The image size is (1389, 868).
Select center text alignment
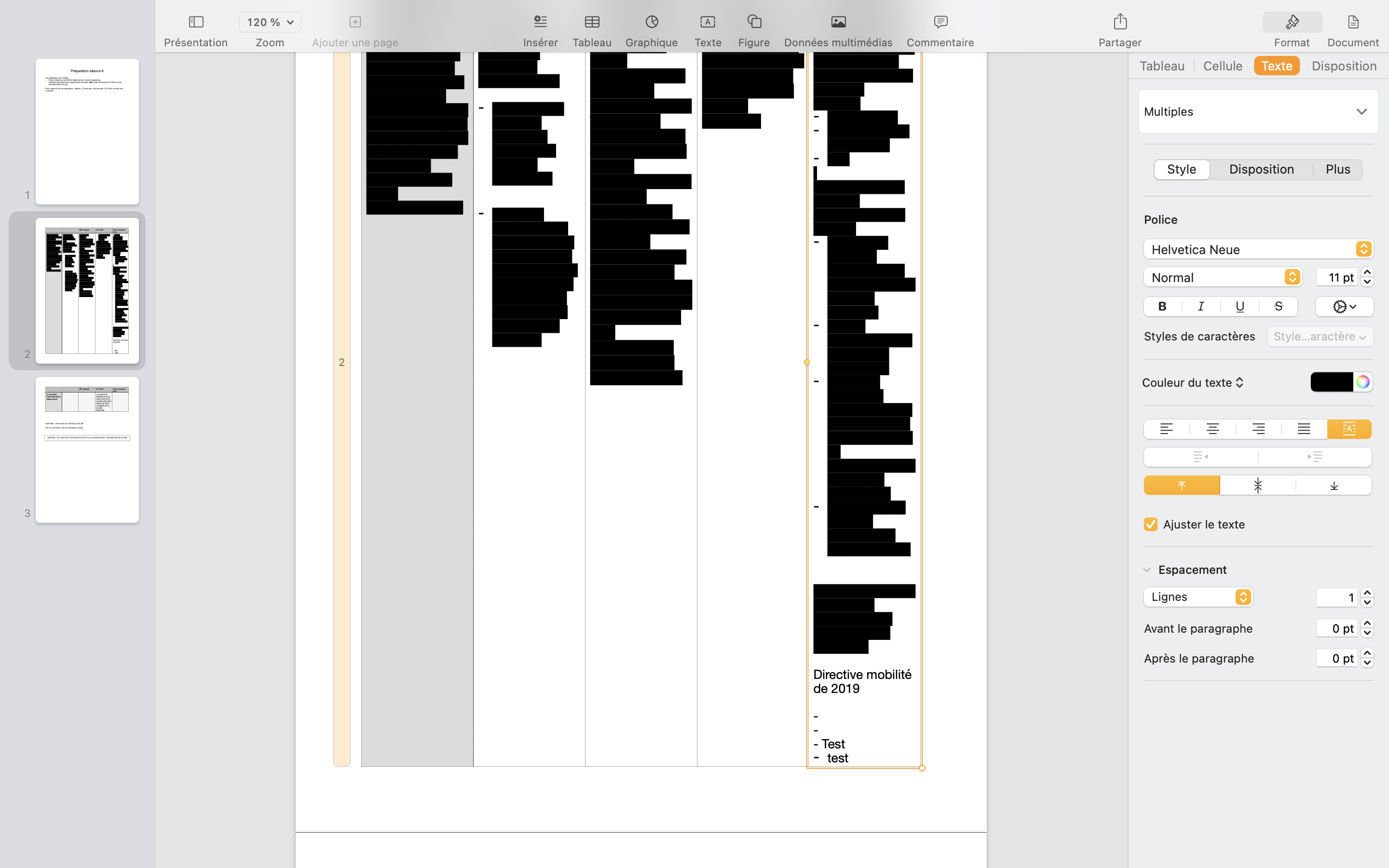pos(1212,429)
